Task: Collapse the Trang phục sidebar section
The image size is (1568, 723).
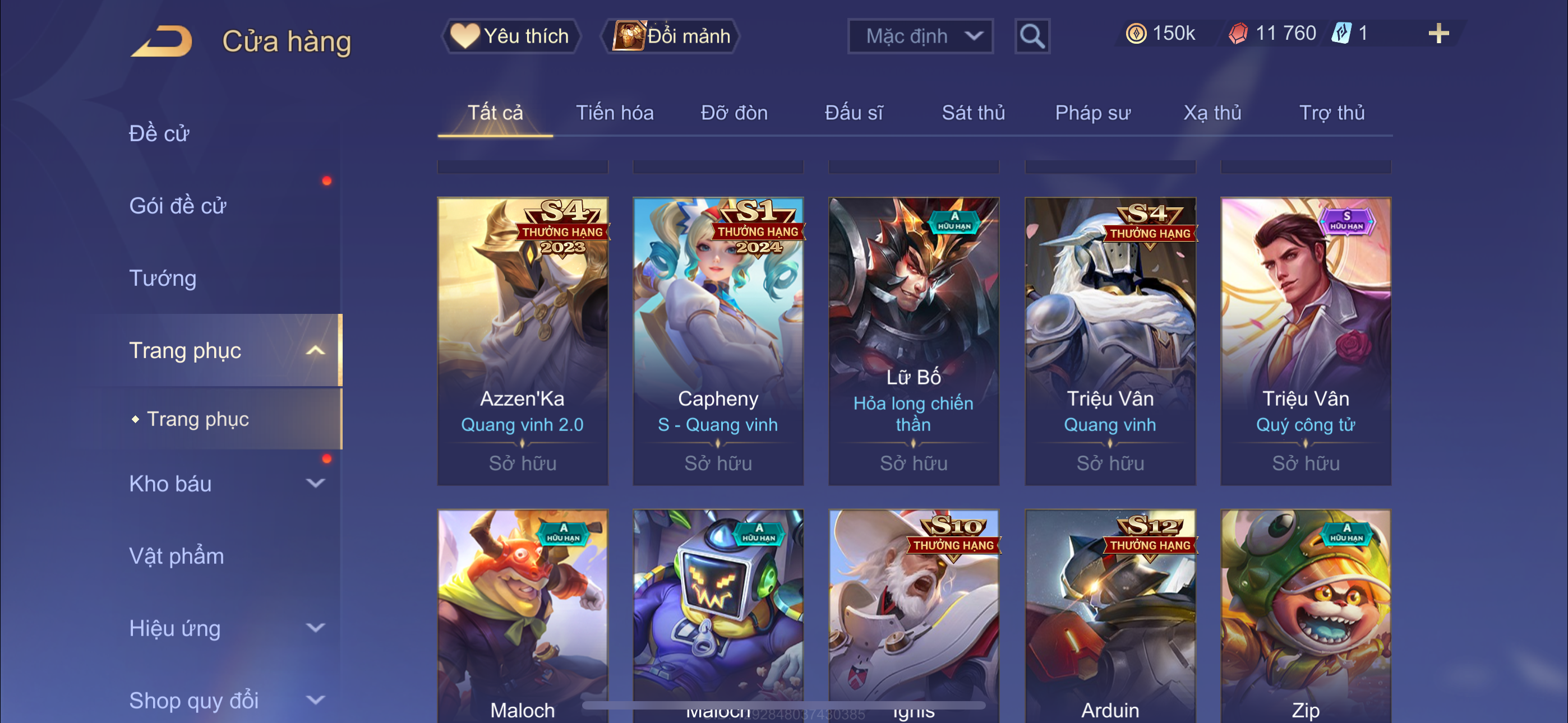Action: click(315, 350)
